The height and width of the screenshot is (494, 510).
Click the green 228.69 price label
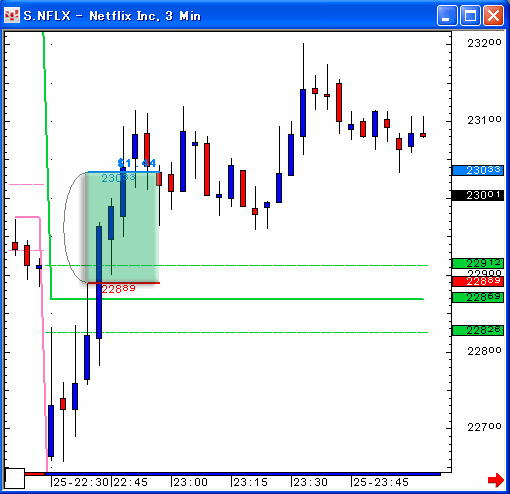tap(478, 297)
